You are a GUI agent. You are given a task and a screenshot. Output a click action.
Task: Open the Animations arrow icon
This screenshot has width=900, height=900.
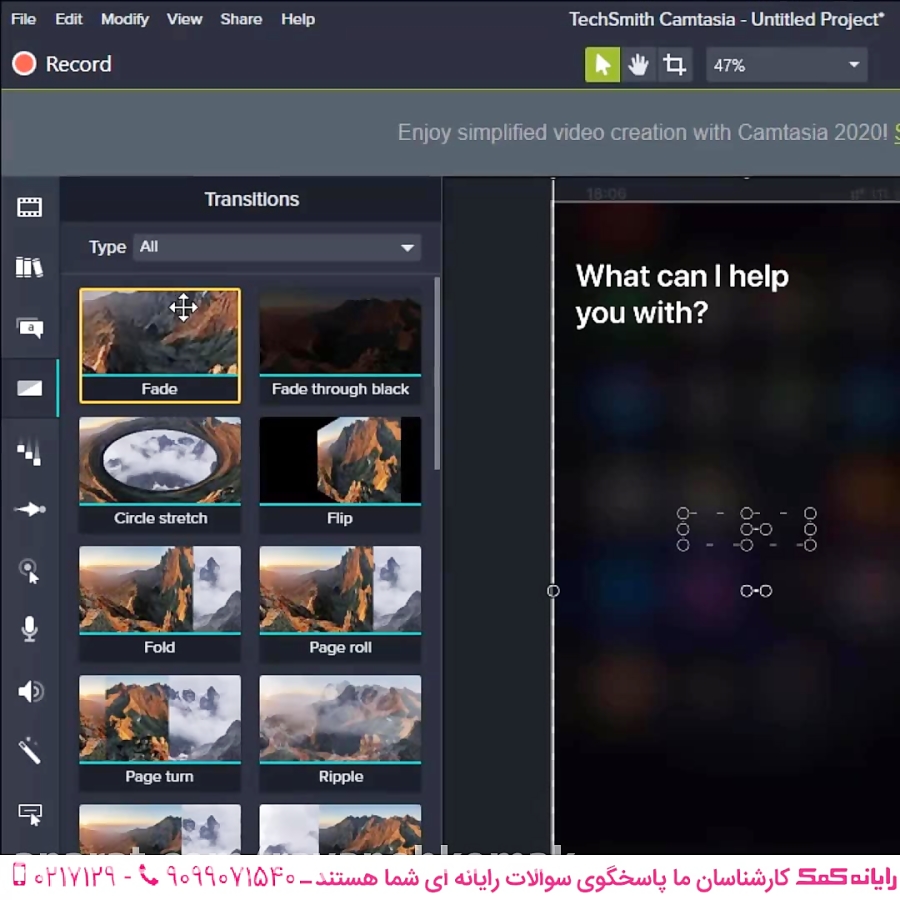click(30, 510)
